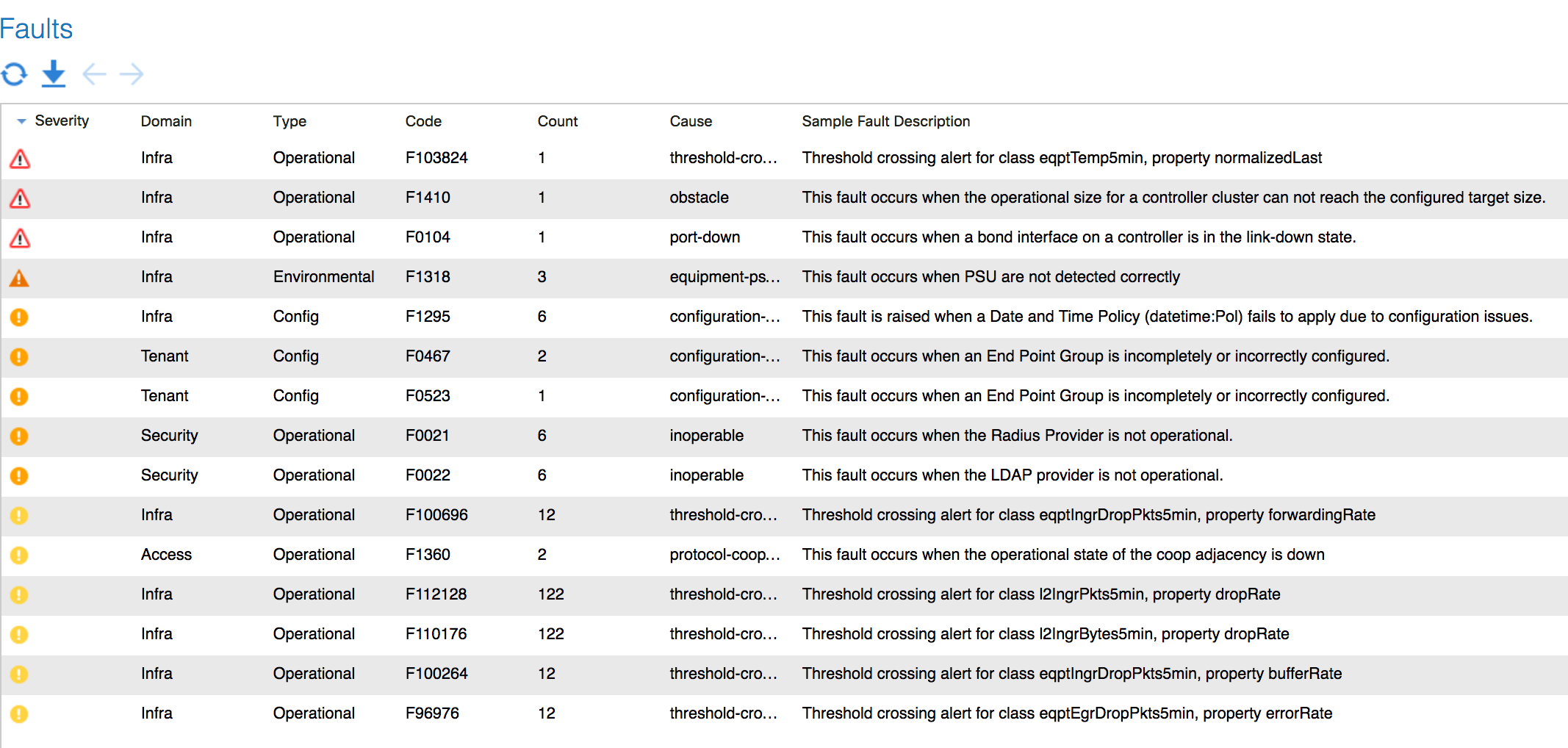Open fault code F0104 entry
The image size is (1568, 748).
click(428, 237)
